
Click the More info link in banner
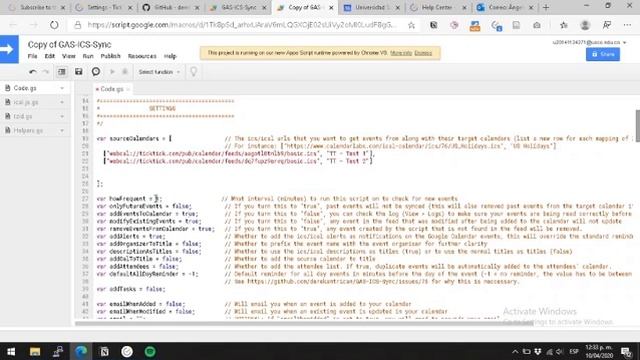(x=401, y=53)
